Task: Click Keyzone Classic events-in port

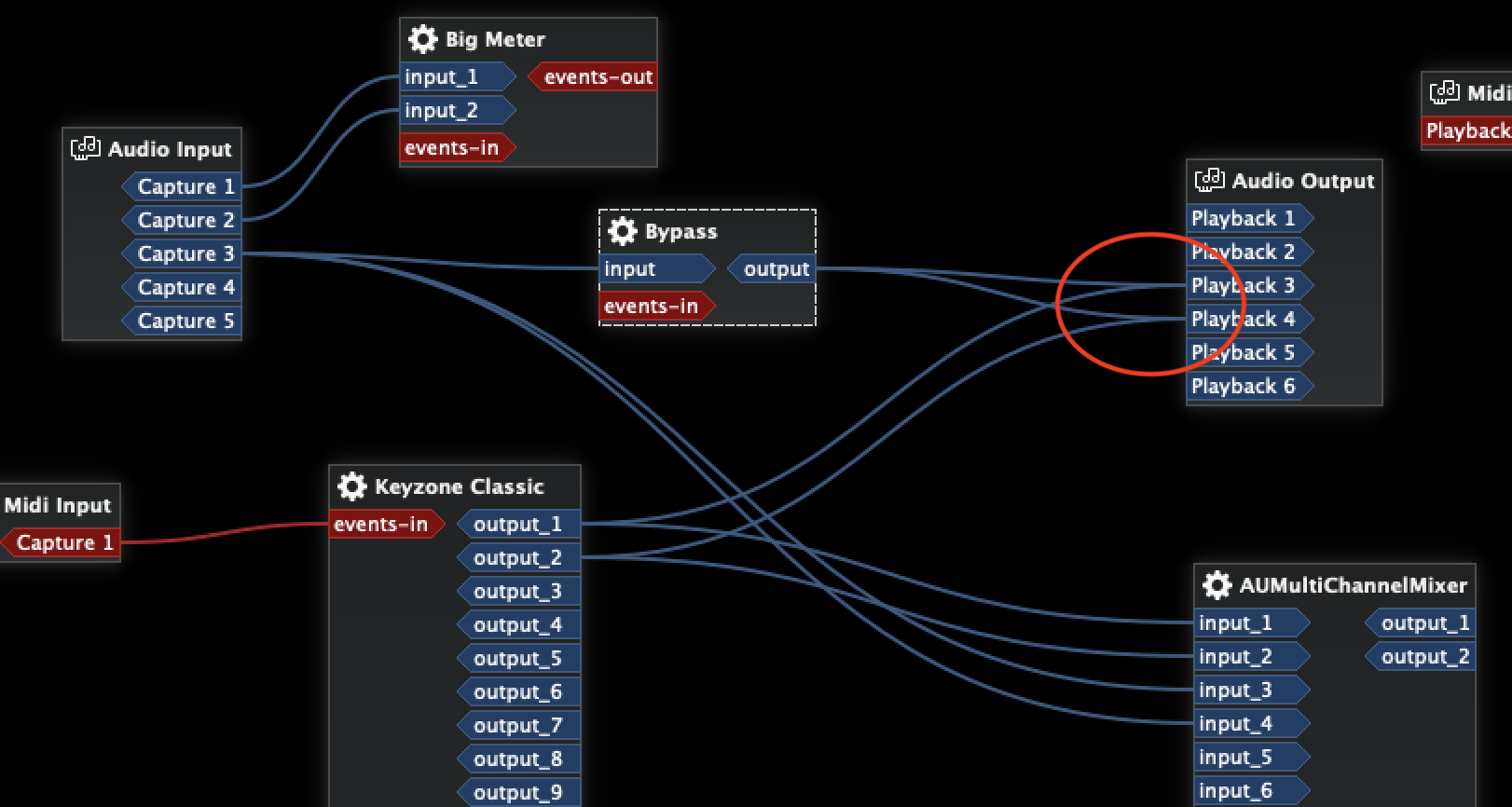Action: point(387,524)
